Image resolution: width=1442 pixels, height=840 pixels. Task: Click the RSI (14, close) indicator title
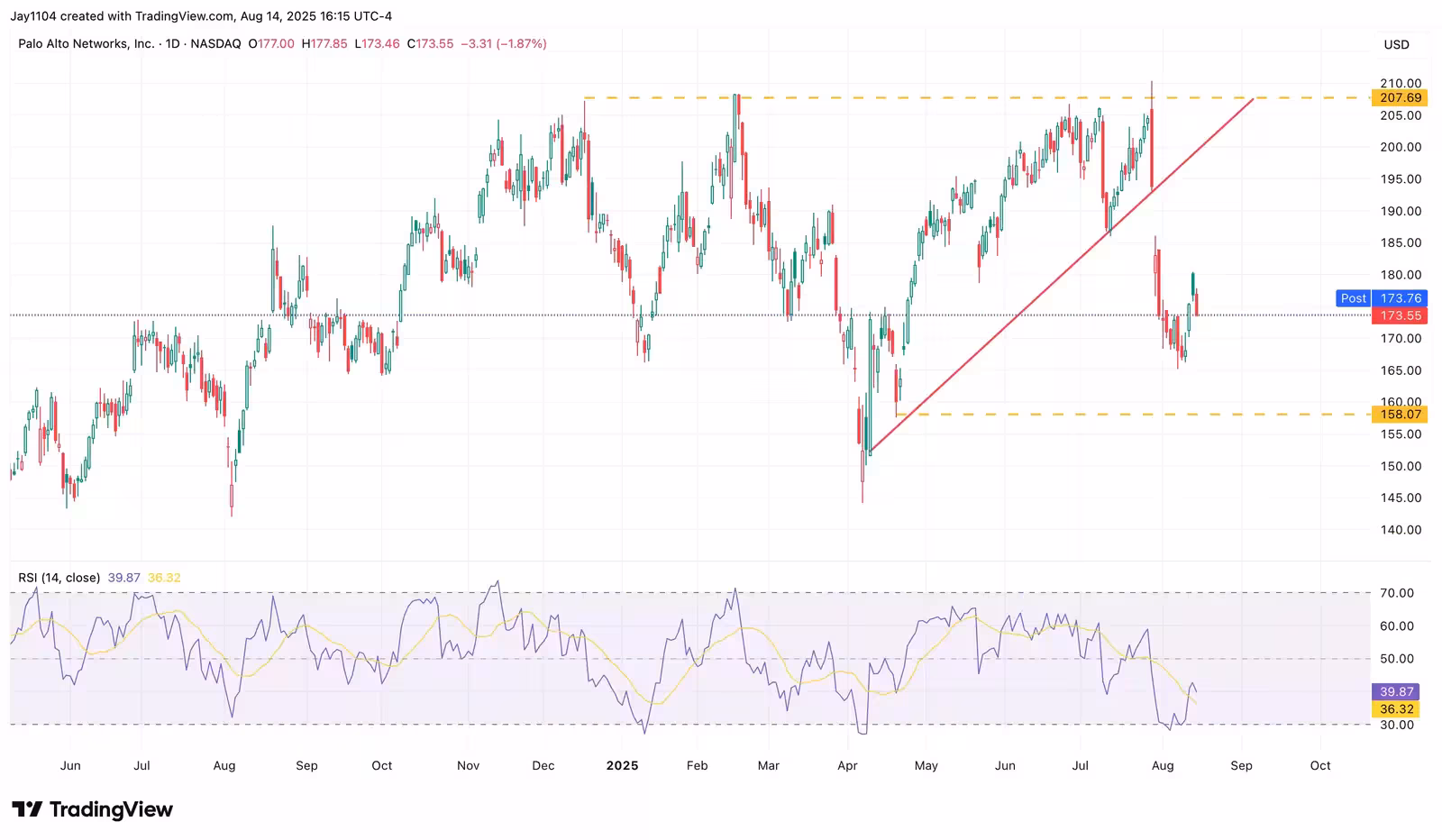pyautogui.click(x=59, y=578)
